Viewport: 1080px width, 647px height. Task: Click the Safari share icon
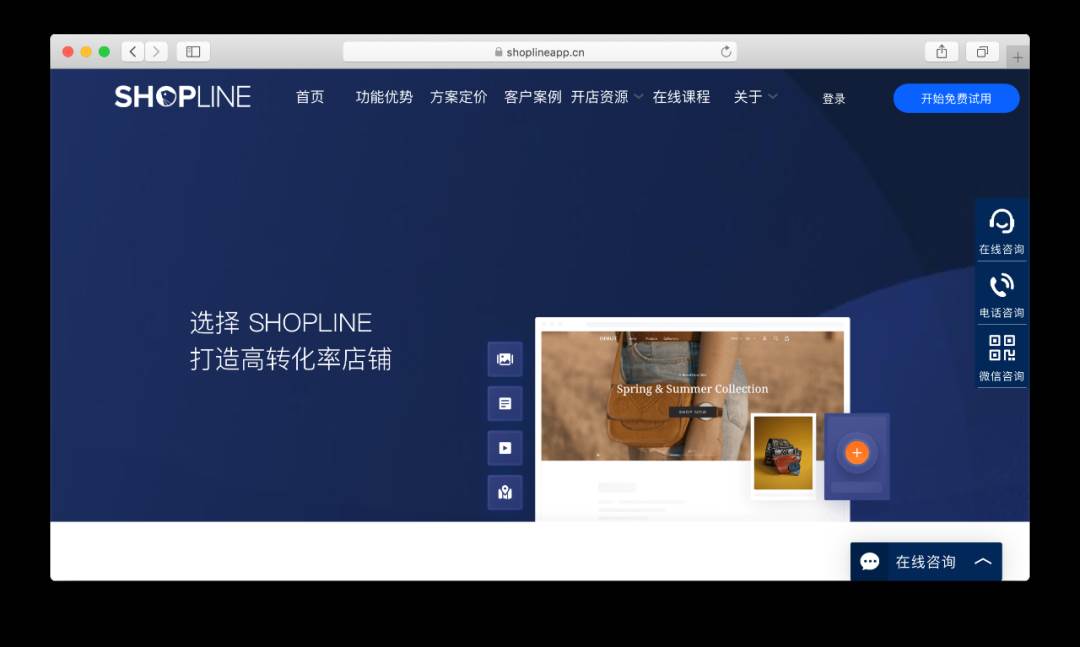[942, 52]
